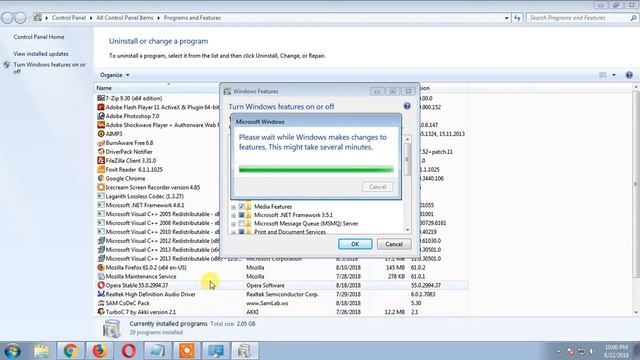Launch Chrome from the taskbar
The image size is (640, 360).
[x=70, y=351]
